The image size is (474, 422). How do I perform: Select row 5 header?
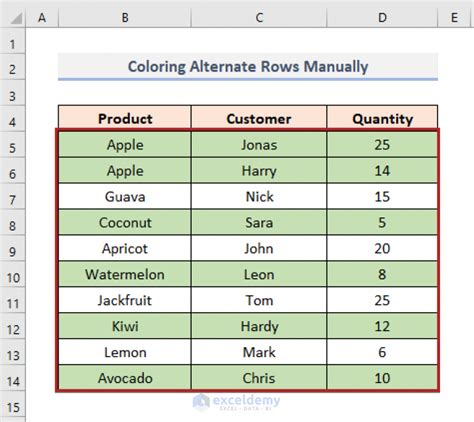13,147
